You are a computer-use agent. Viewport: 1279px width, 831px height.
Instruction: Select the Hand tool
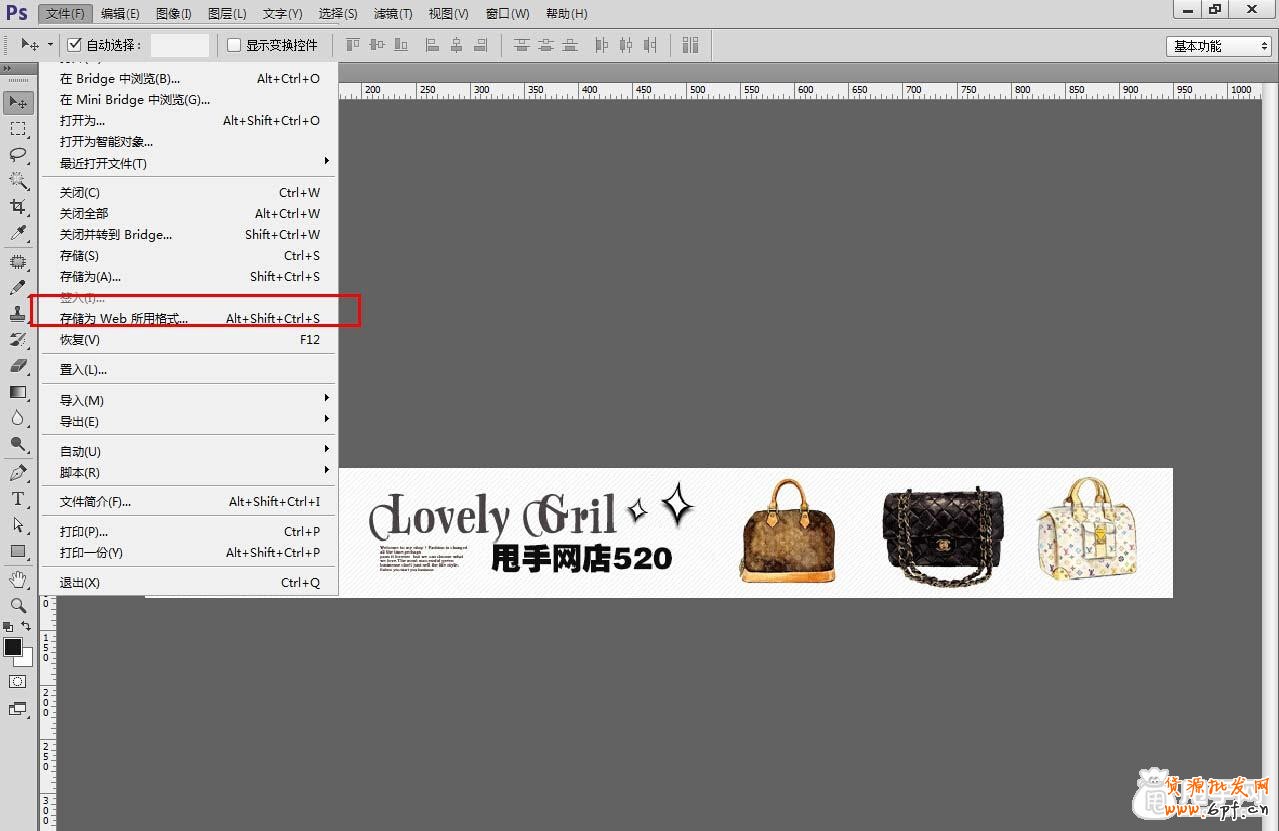(18, 579)
